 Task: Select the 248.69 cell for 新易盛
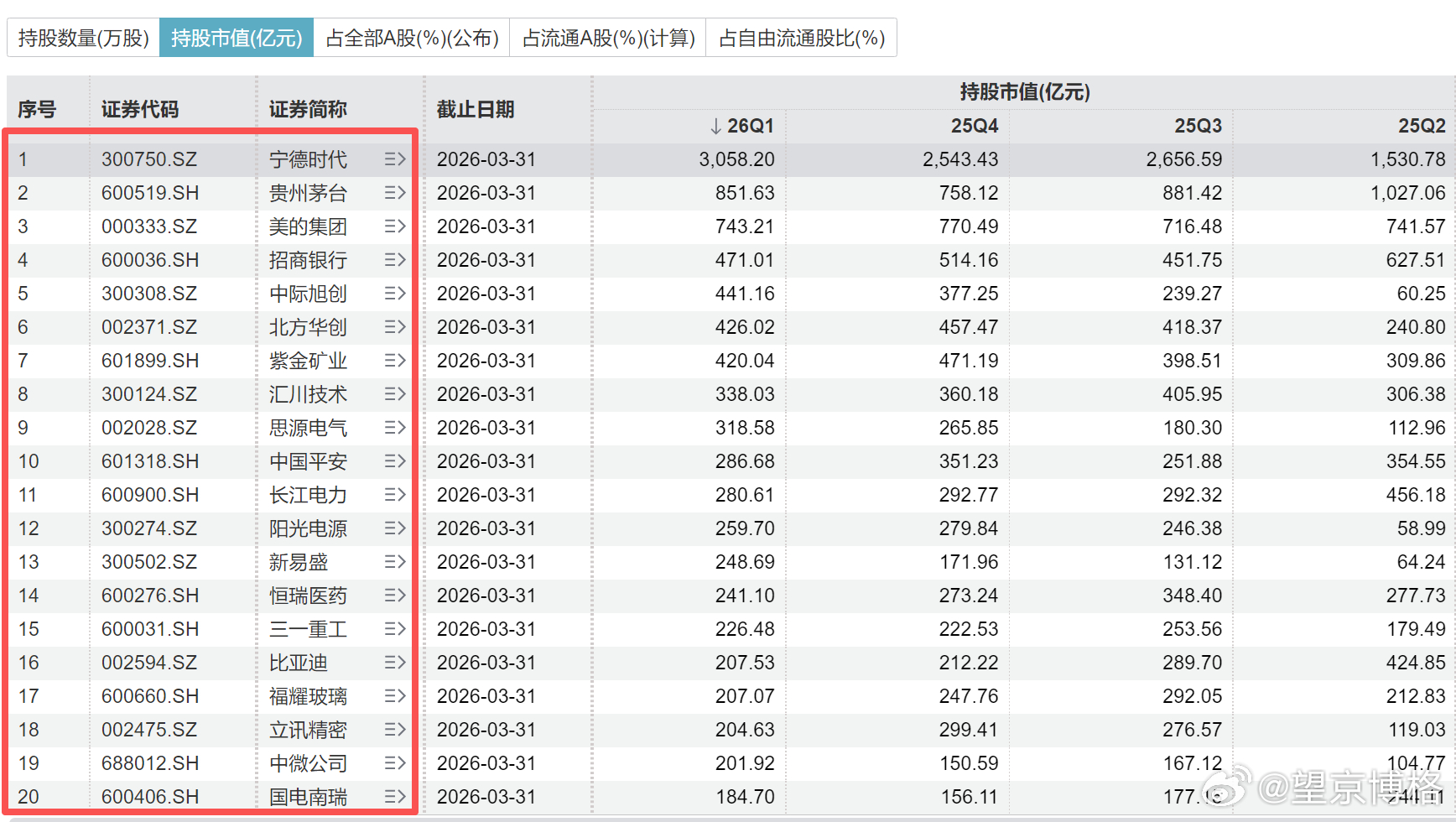745,562
